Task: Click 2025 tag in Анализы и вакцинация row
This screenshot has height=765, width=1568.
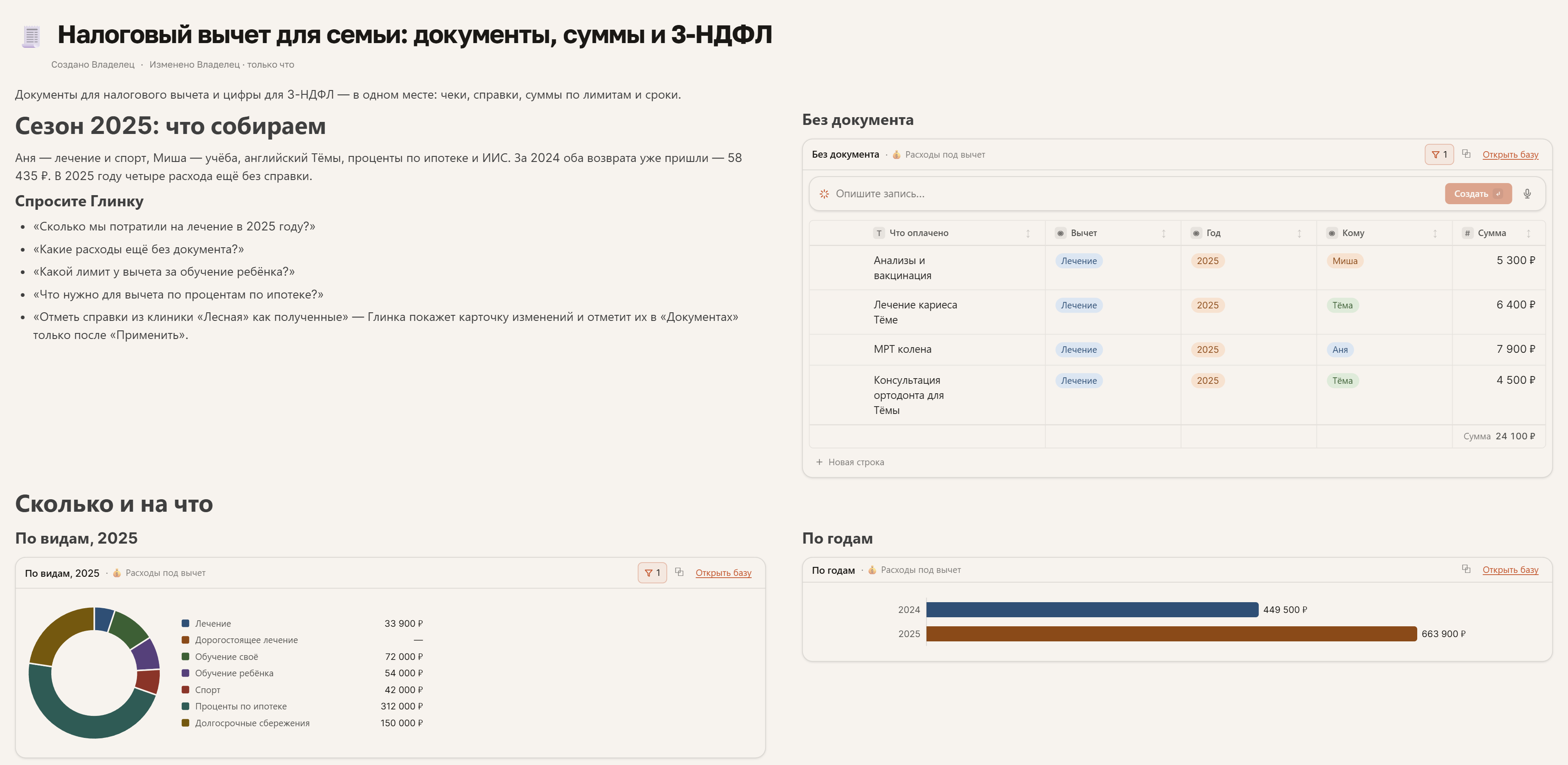Action: tap(1207, 261)
